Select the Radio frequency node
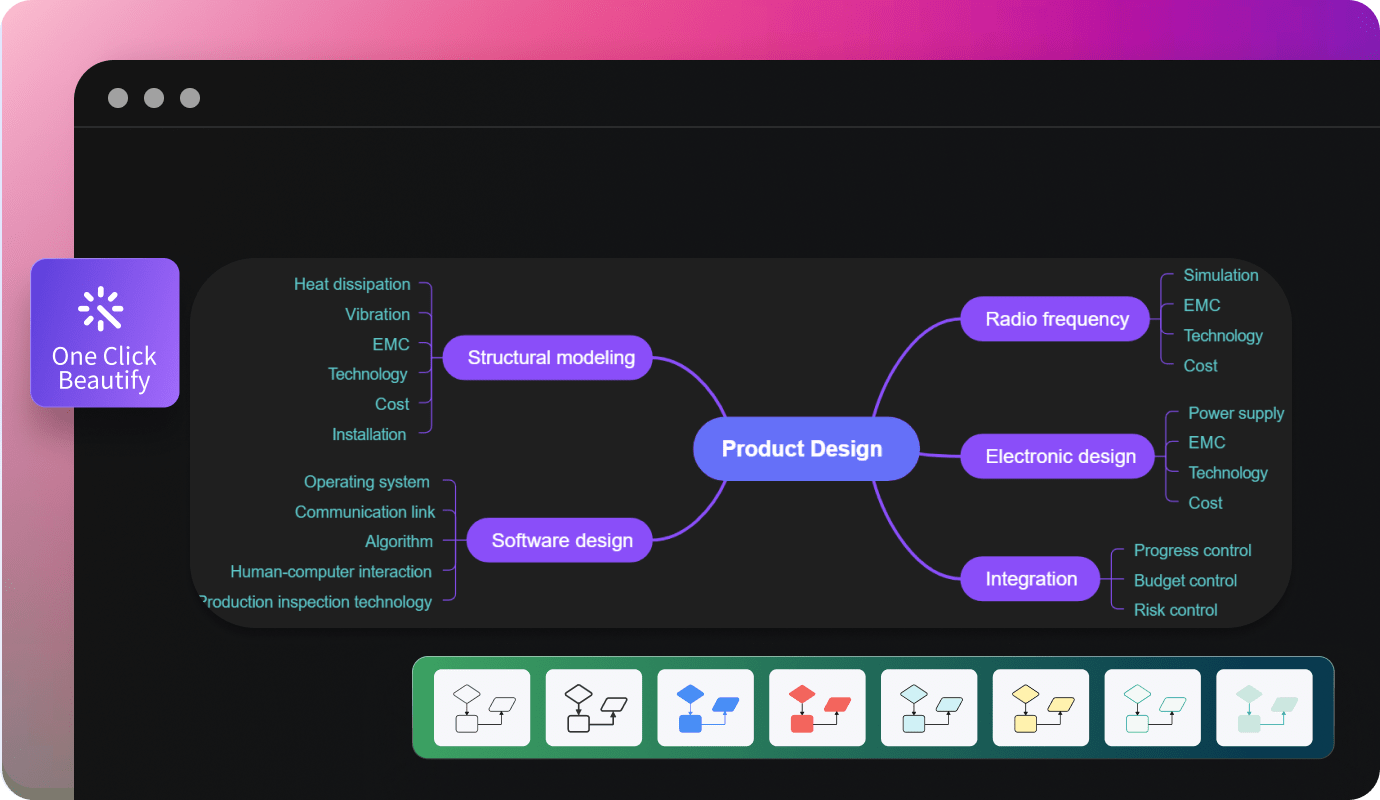Screen dimensions: 1380x800 tap(1055, 319)
